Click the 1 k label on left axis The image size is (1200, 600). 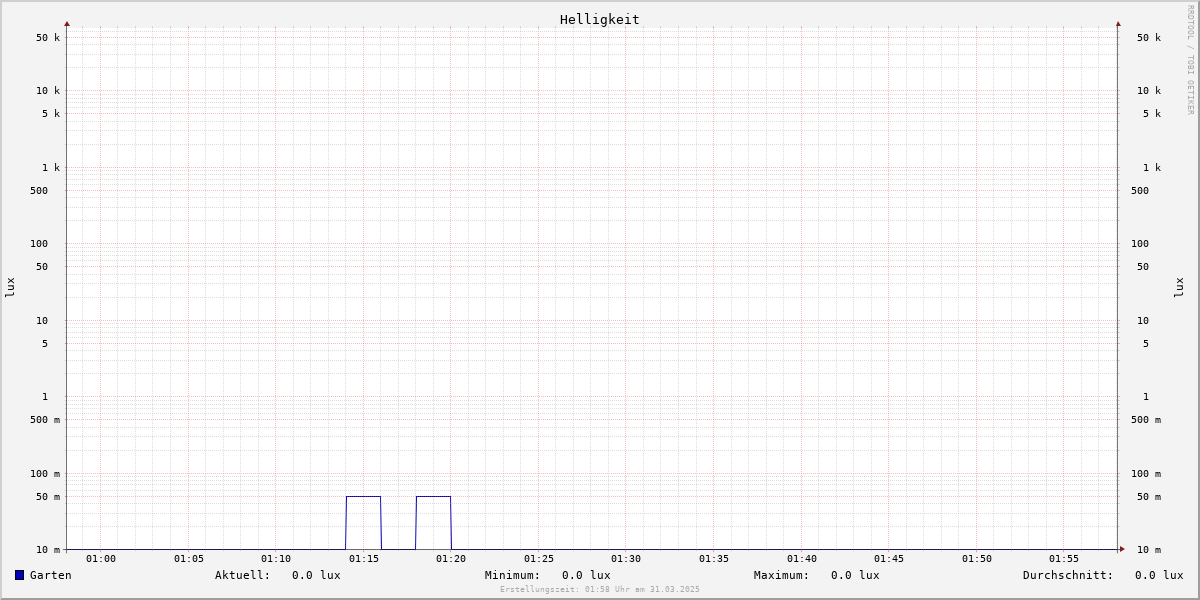pos(51,168)
